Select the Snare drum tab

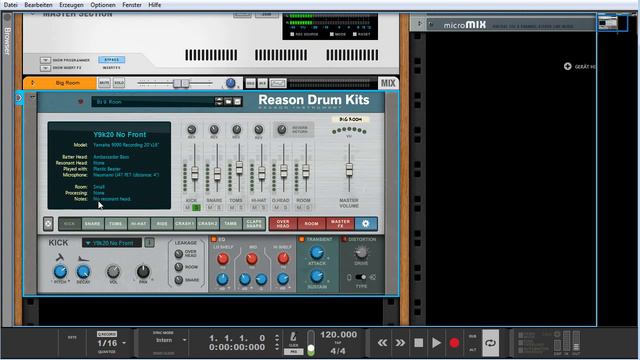pos(93,224)
